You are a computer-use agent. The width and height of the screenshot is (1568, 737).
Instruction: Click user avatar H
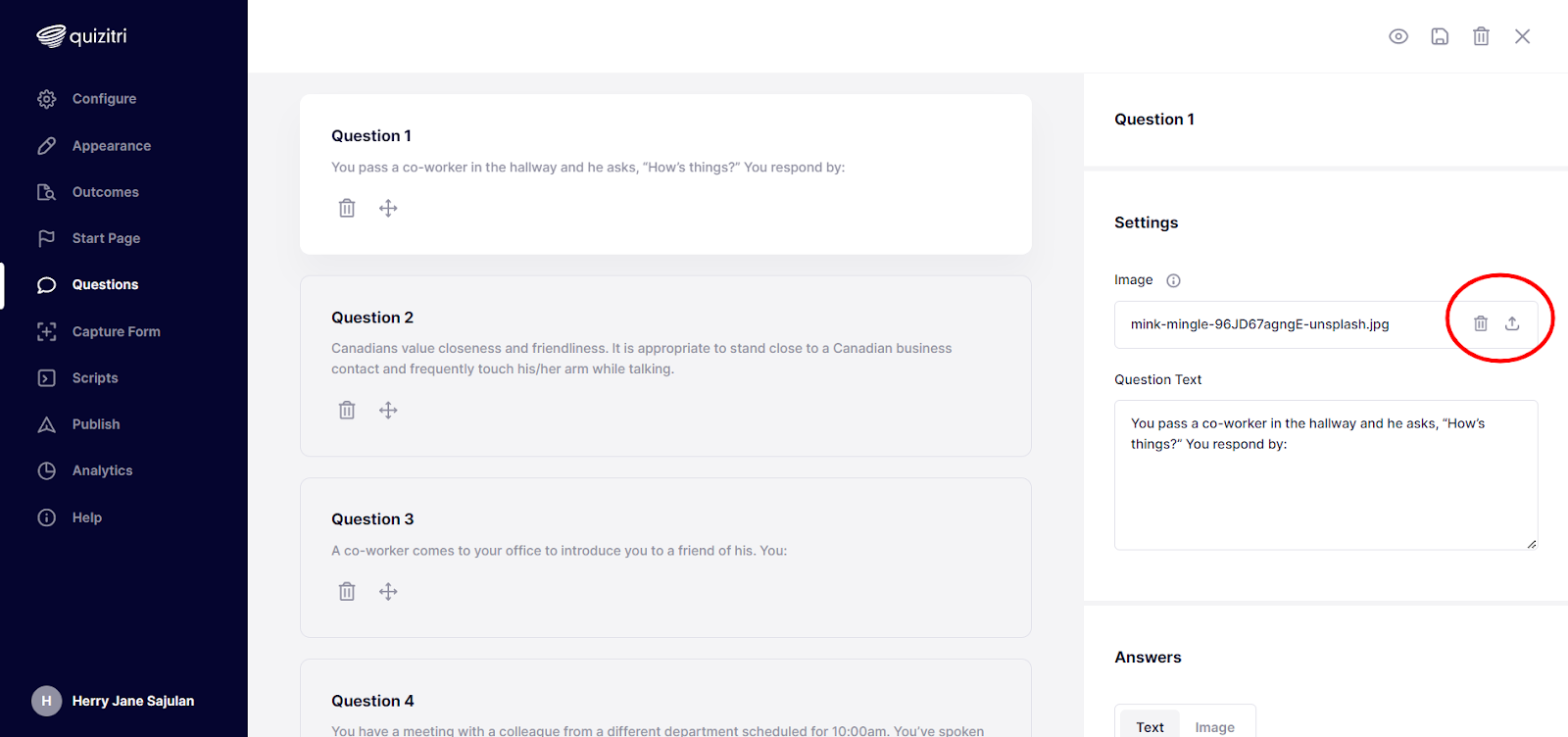[x=46, y=701]
